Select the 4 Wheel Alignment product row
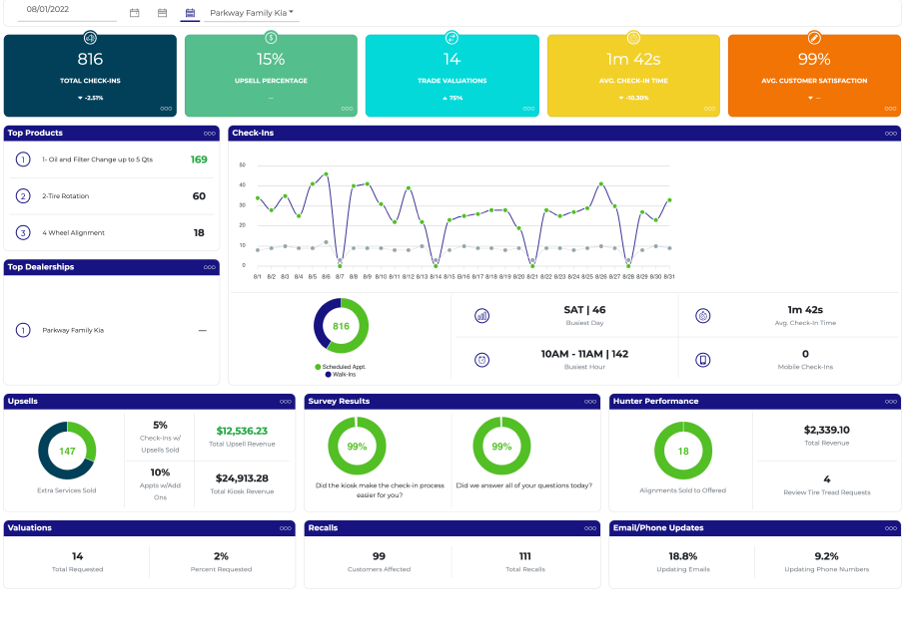Image resolution: width=907 pixels, height=636 pixels. tap(112, 232)
